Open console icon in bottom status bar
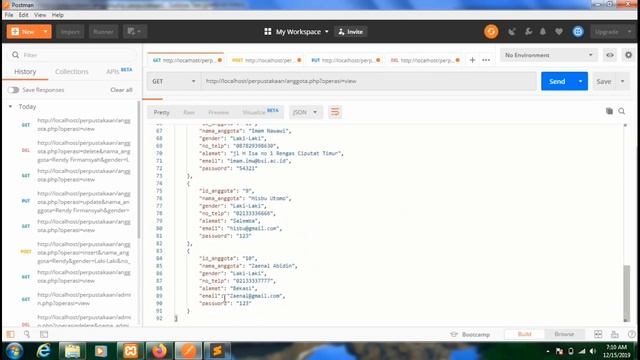 point(44,334)
